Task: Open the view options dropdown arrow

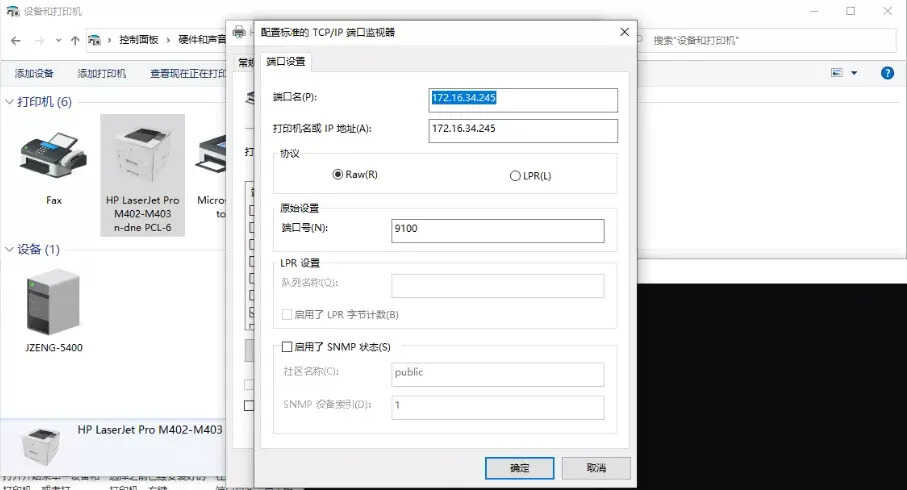Action: pyautogui.click(x=854, y=73)
